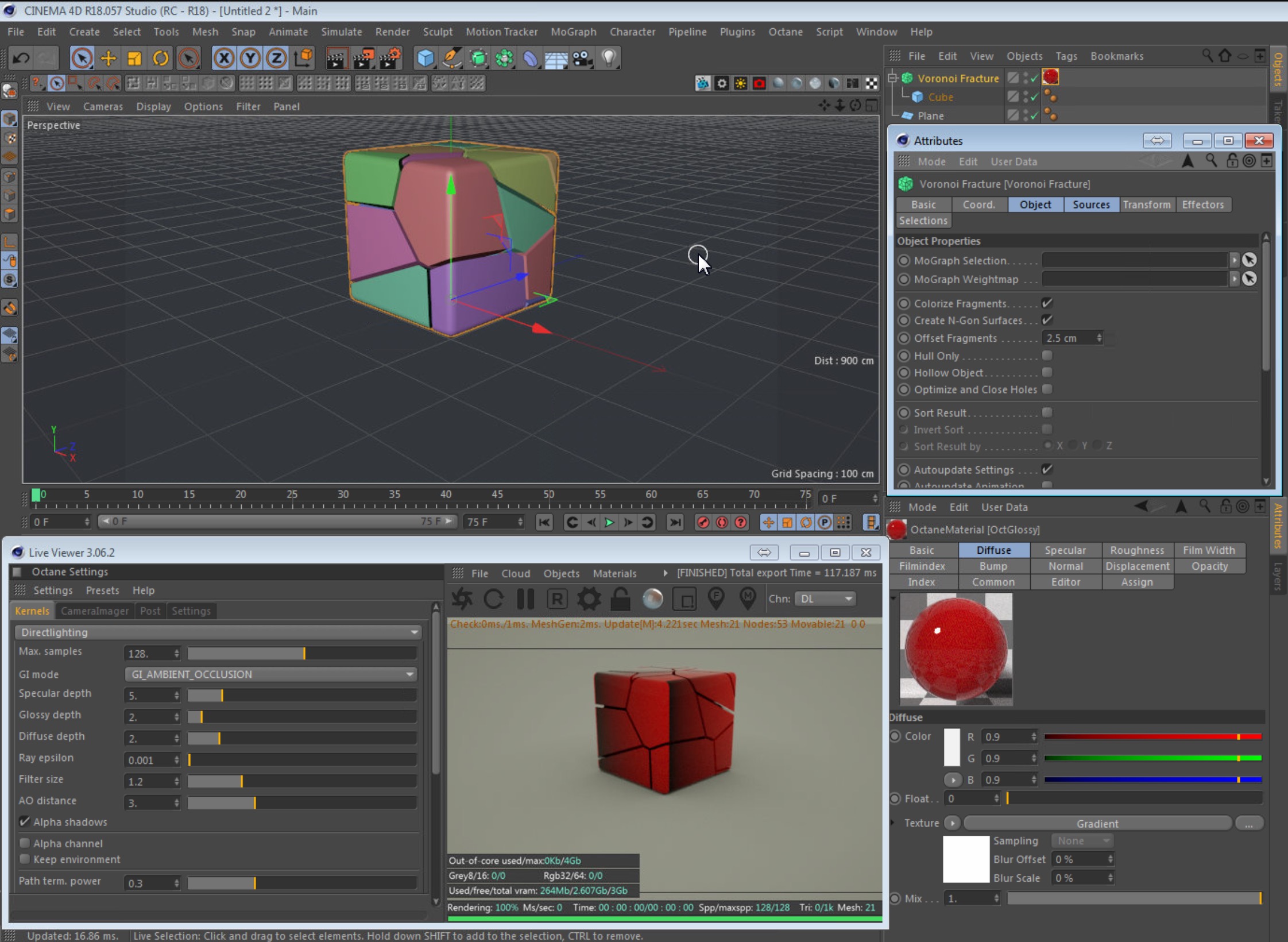The image size is (1288, 942).
Task: Add a Cube primitive from toolbar
Action: click(x=426, y=59)
